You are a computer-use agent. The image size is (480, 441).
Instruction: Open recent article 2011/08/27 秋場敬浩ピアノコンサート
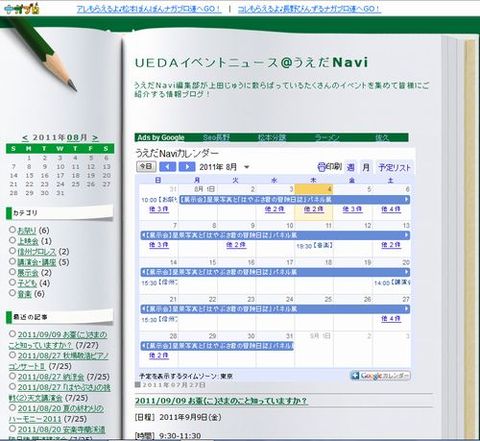tap(59, 361)
